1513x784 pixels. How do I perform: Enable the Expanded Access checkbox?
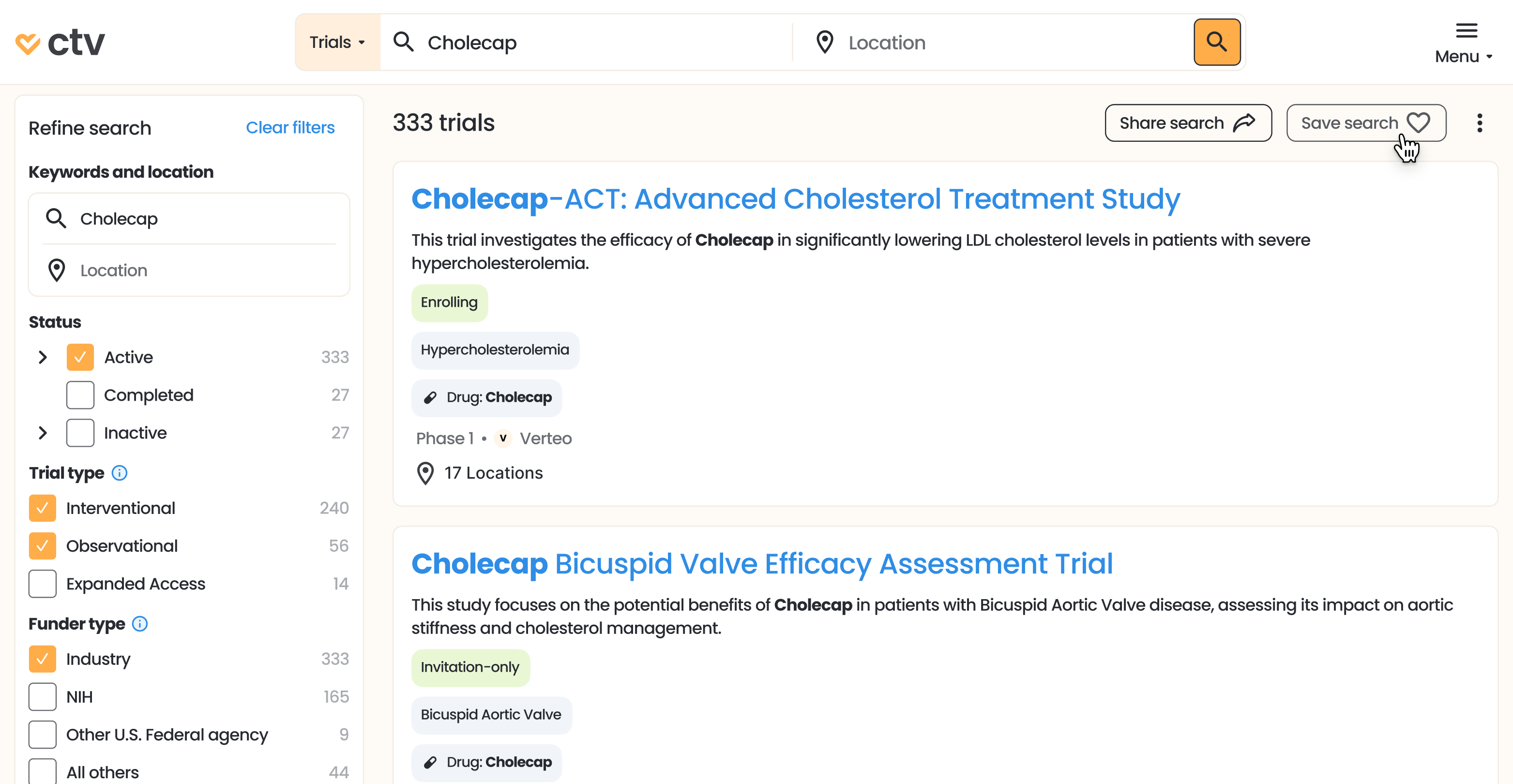[x=42, y=584]
